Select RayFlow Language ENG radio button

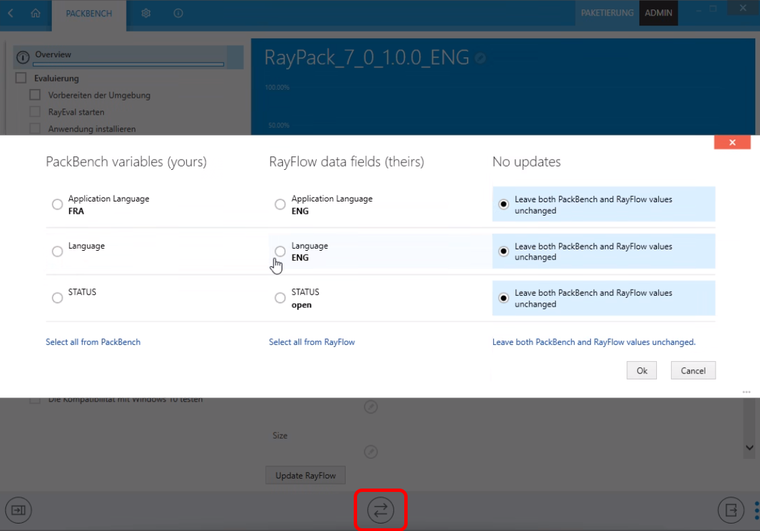(280, 251)
